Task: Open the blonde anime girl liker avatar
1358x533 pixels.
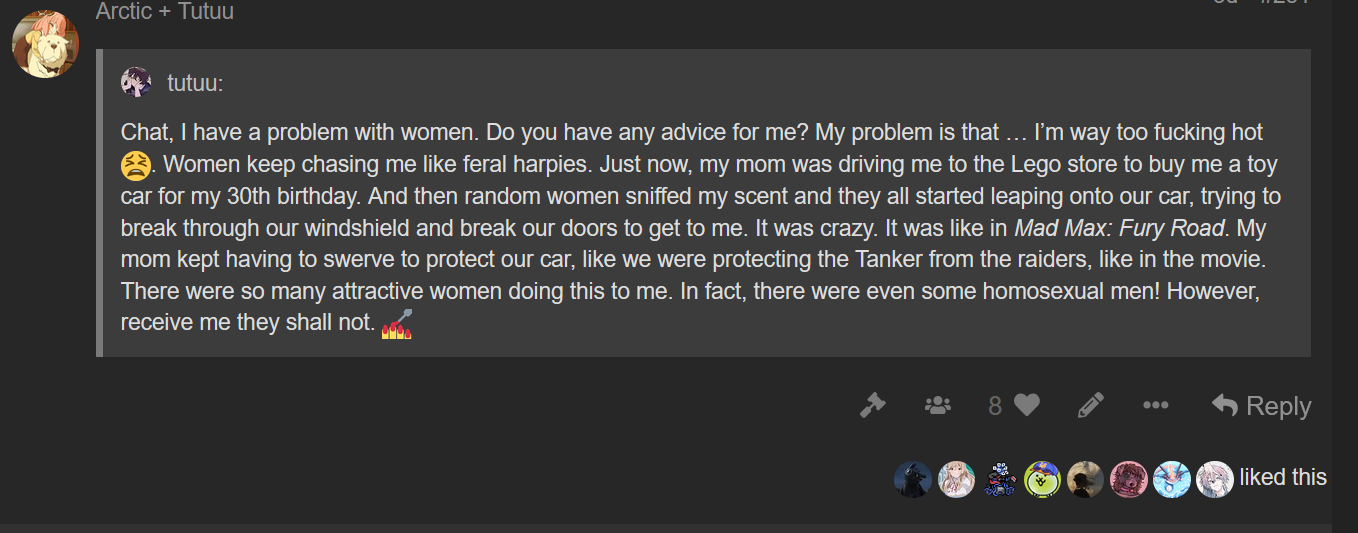Action: [x=956, y=479]
